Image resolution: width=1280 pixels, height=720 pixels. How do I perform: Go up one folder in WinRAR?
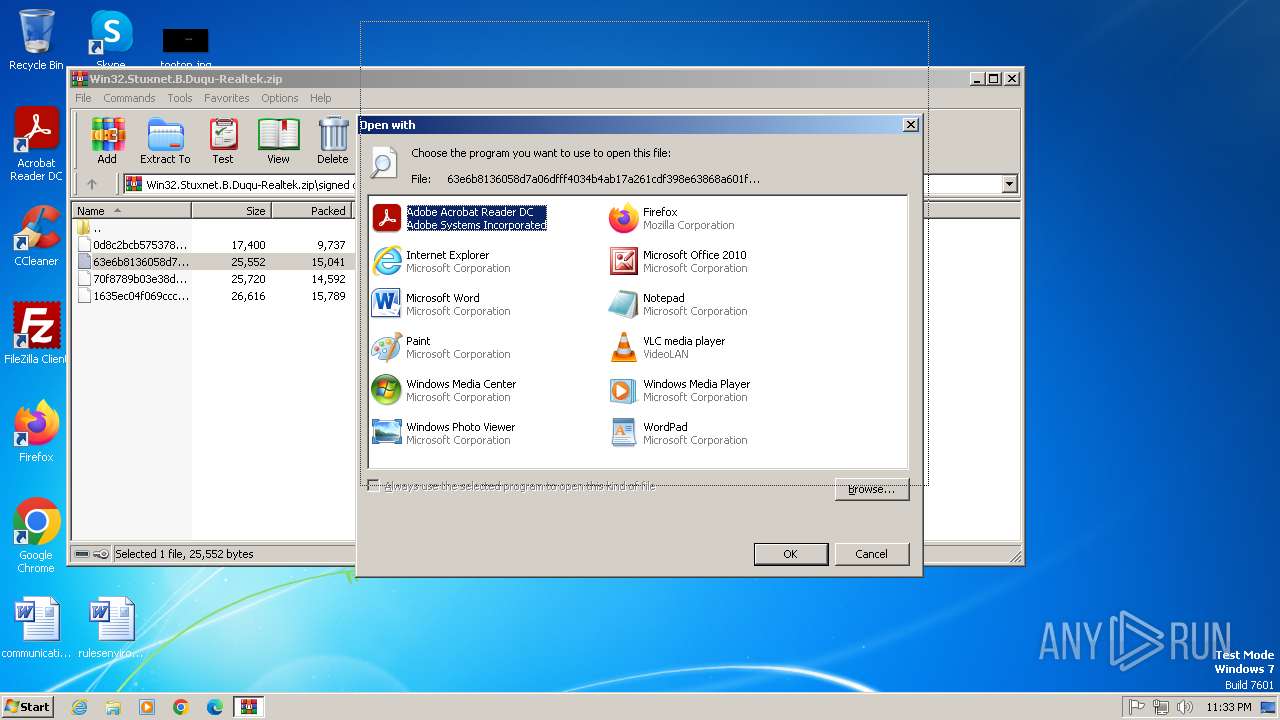pyautogui.click(x=92, y=184)
